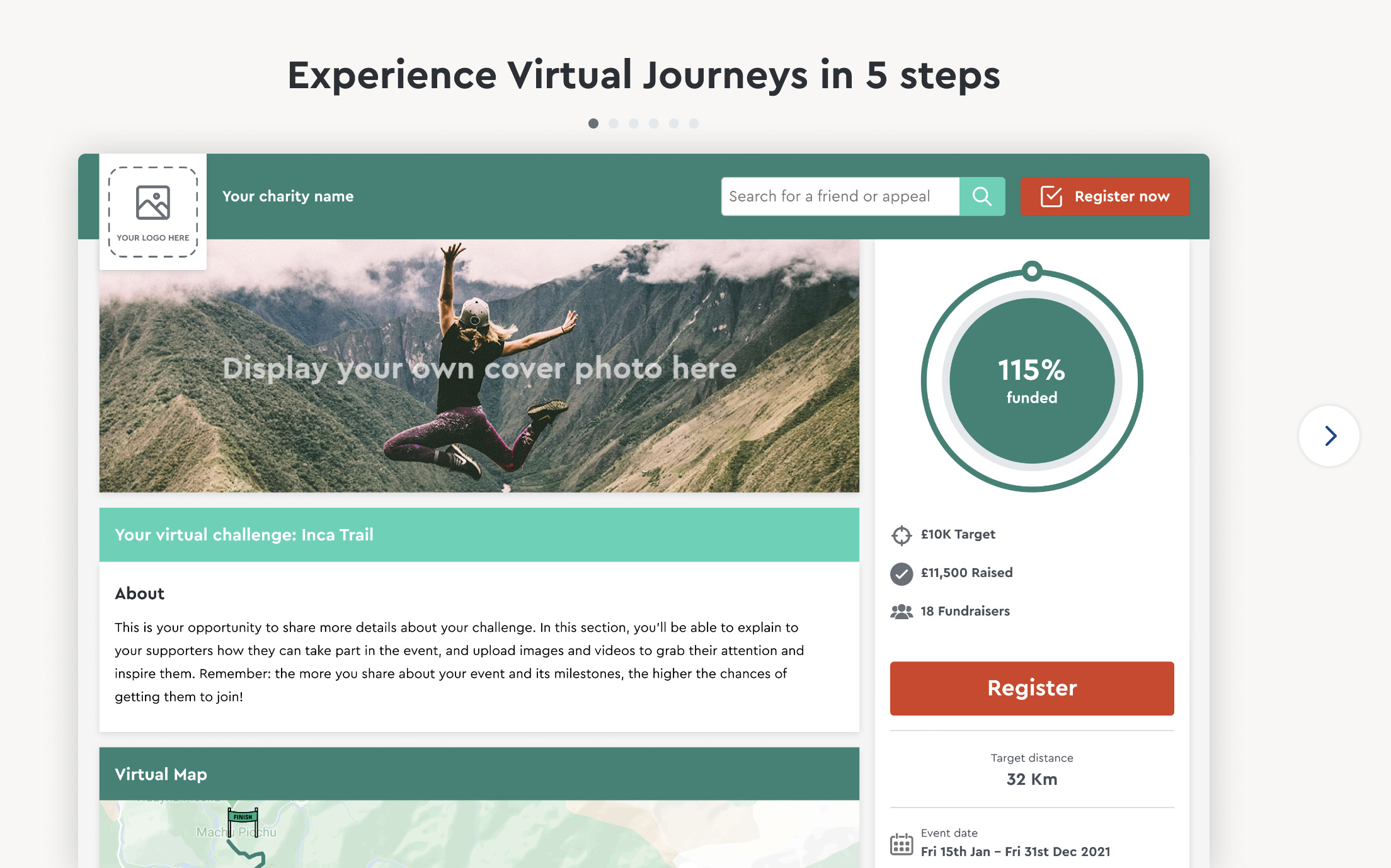Click the large red Register button
The height and width of the screenshot is (868, 1391).
pos(1032,688)
